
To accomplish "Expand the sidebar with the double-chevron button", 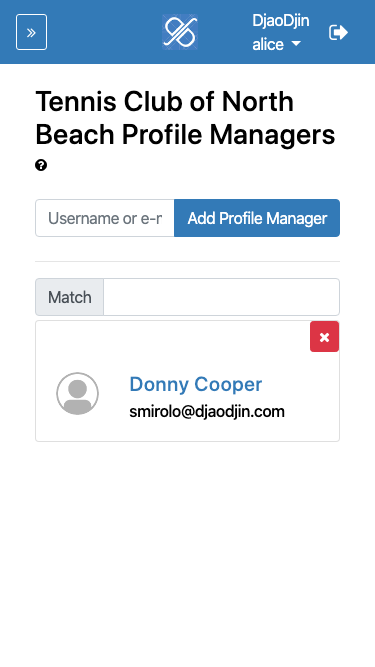I will pos(31,32).
